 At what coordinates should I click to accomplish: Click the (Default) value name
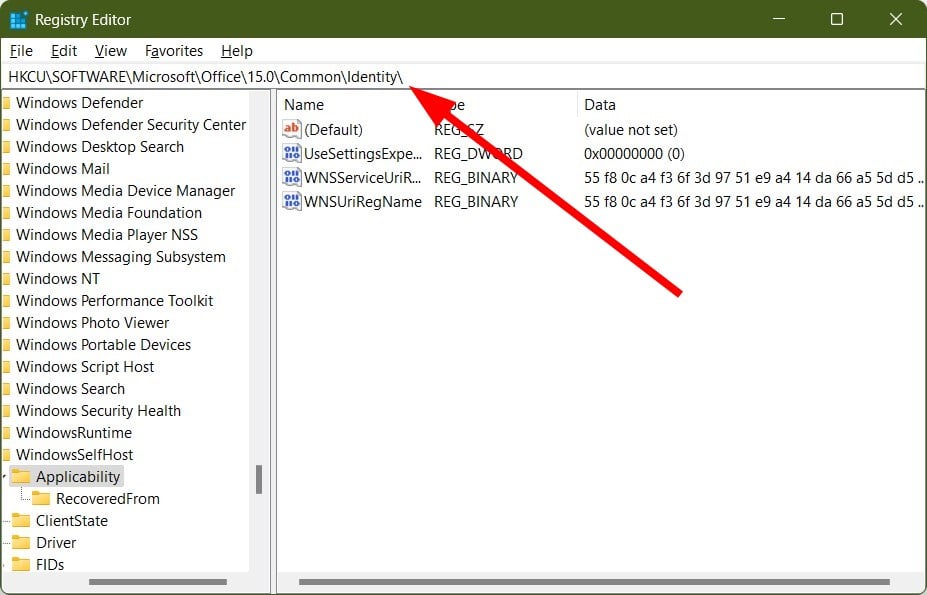coord(333,130)
